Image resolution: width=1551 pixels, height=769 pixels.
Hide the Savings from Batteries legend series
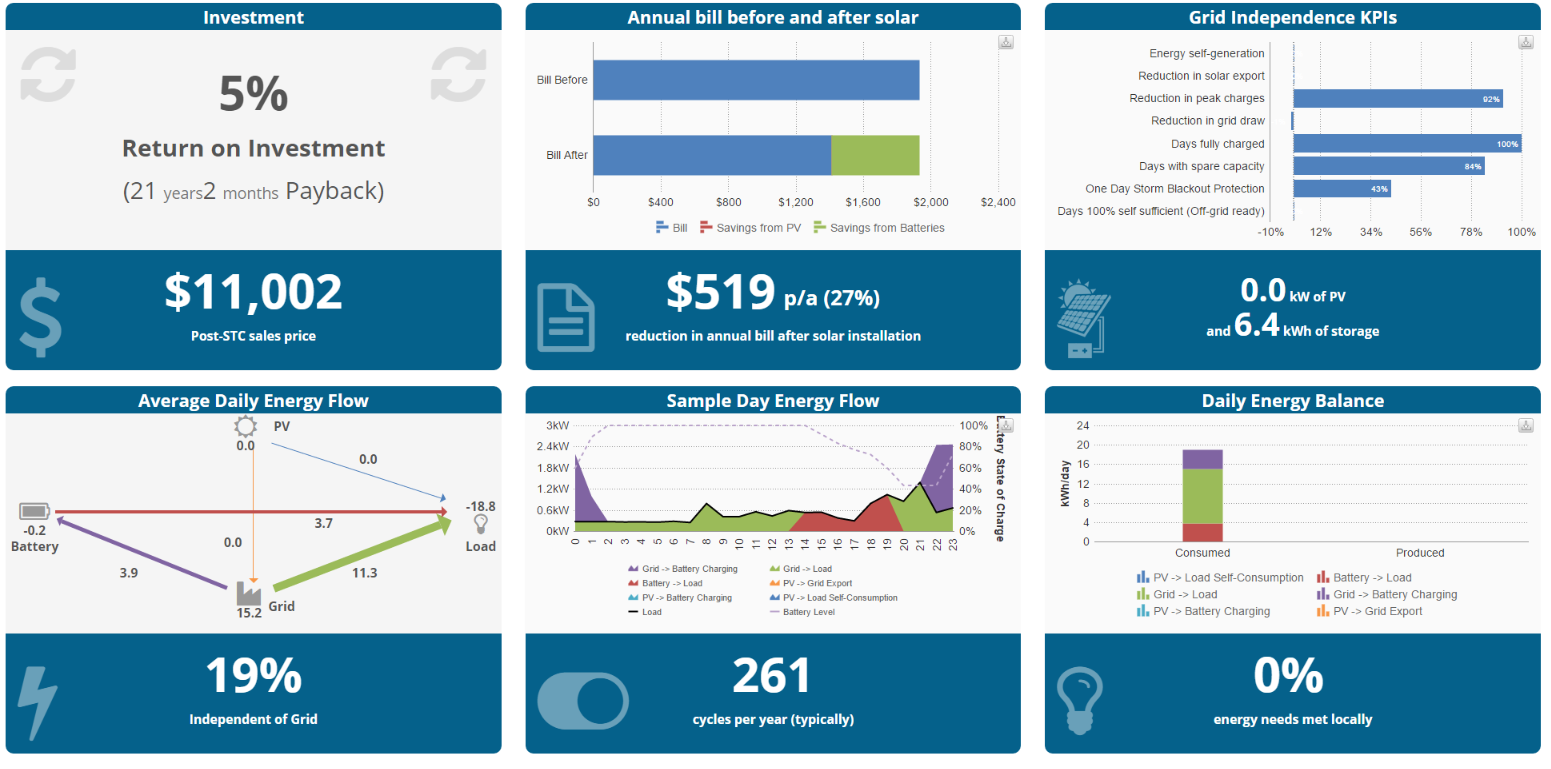click(878, 228)
